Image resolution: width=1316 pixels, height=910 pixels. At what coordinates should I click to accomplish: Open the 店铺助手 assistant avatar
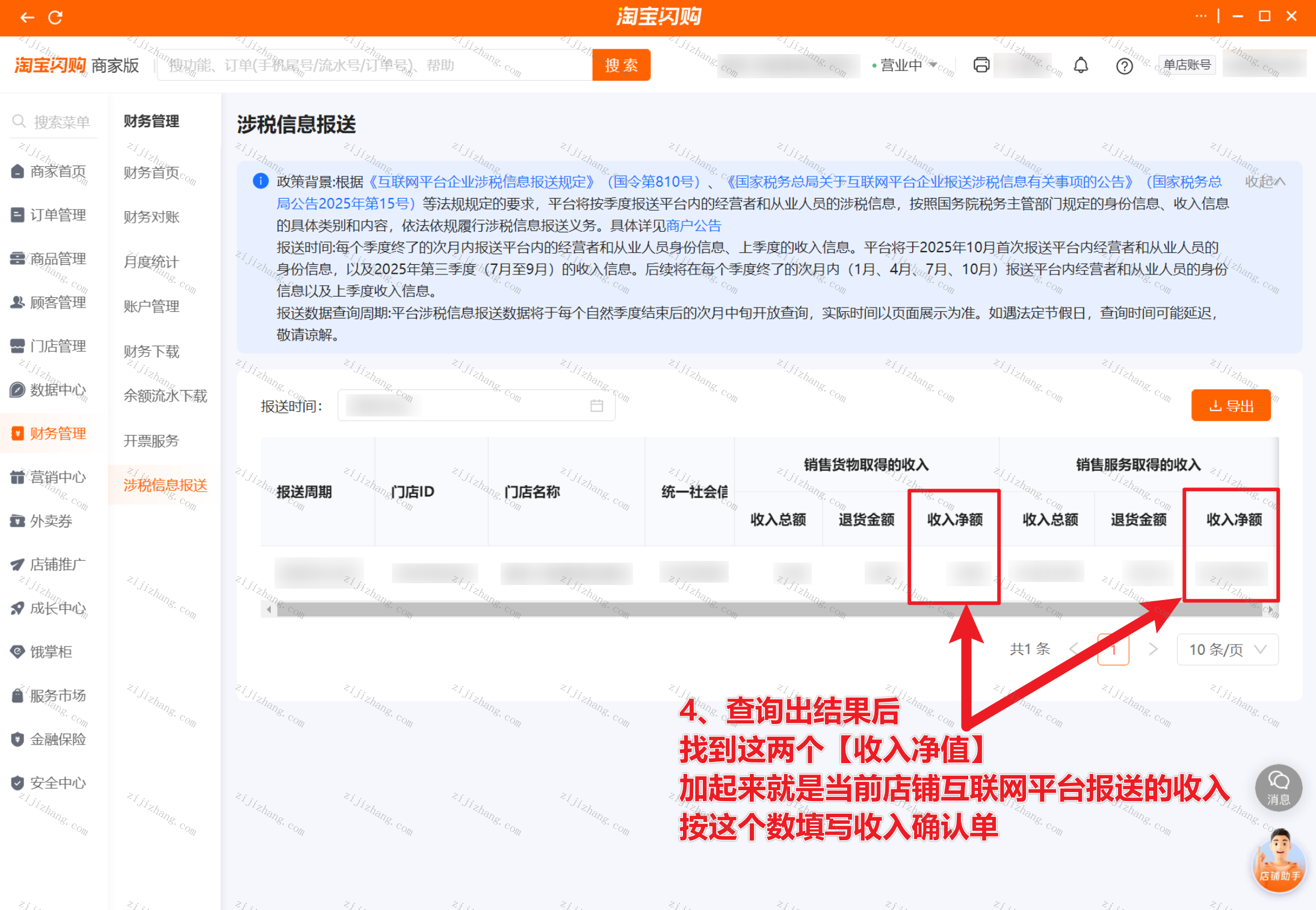pos(1280,861)
